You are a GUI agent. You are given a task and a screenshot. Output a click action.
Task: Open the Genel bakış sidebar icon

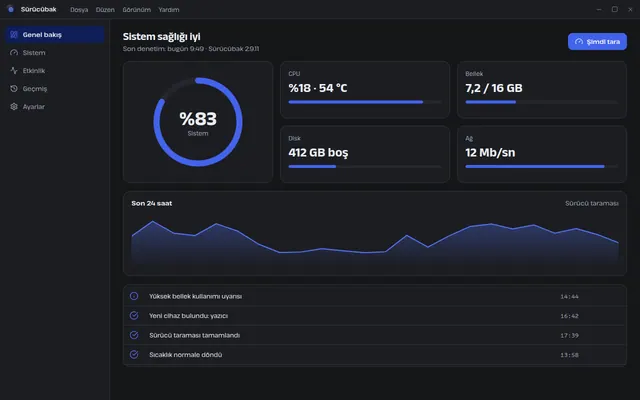click(14, 35)
